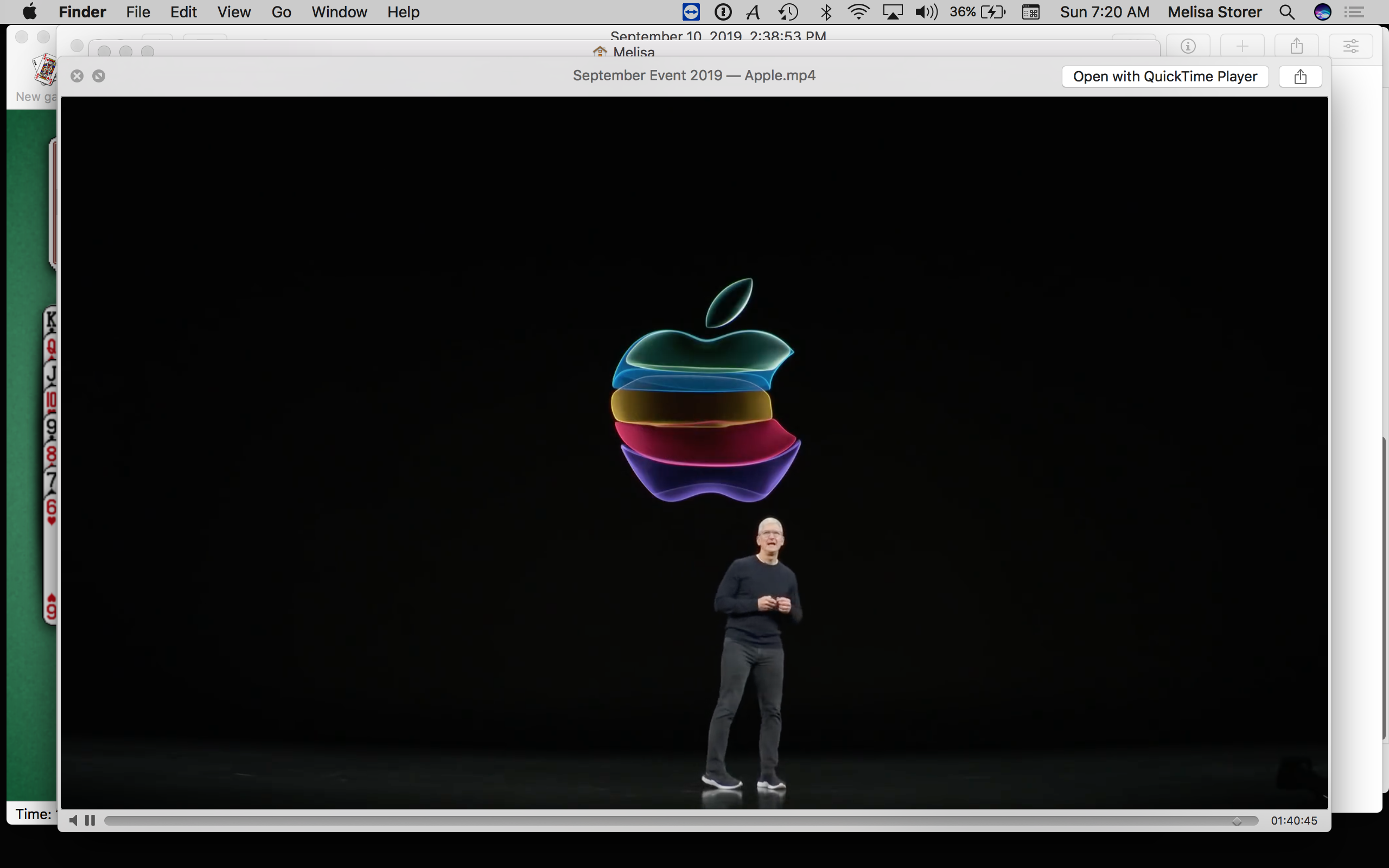Click the script A icon in menu bar
The image size is (1389, 868).
click(x=754, y=12)
